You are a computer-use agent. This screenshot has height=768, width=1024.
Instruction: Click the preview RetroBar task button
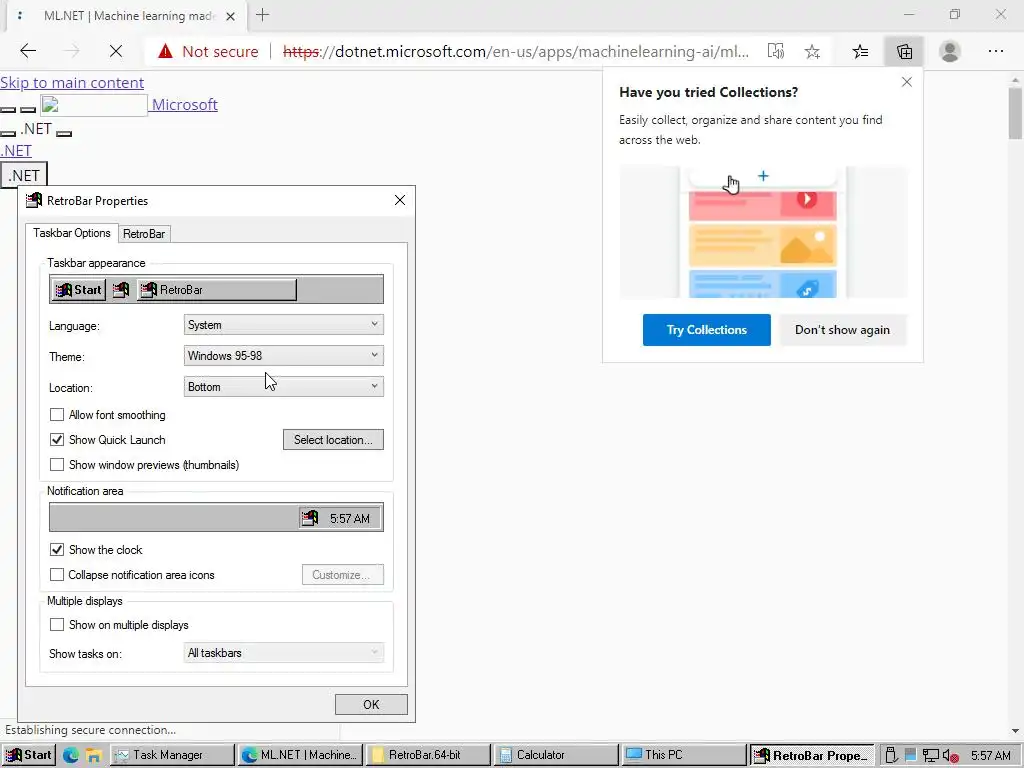pos(216,289)
